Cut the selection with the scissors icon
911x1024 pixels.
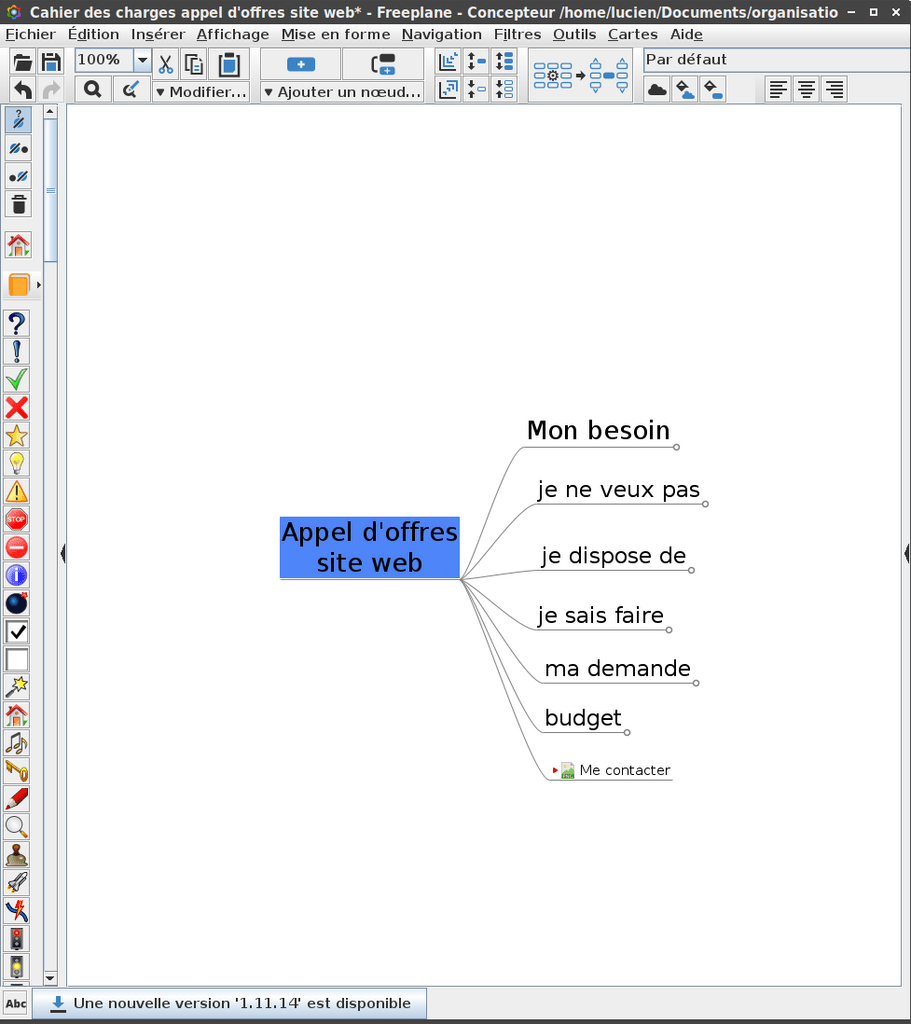165,63
